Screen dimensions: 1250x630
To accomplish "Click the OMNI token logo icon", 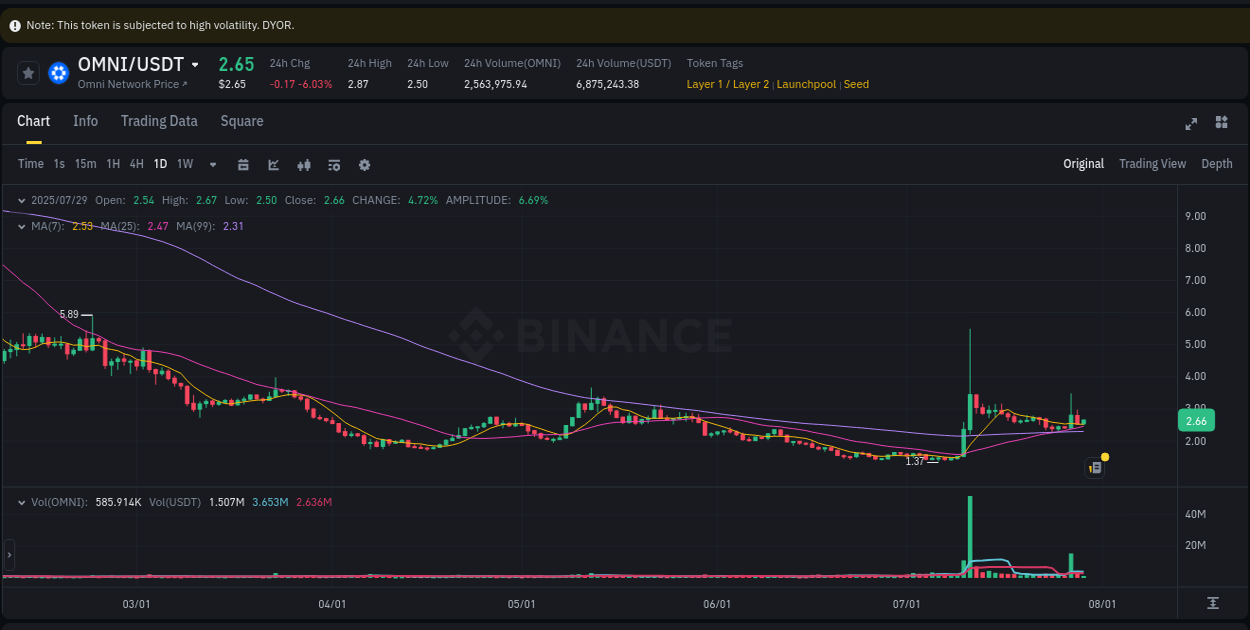I will coord(58,72).
